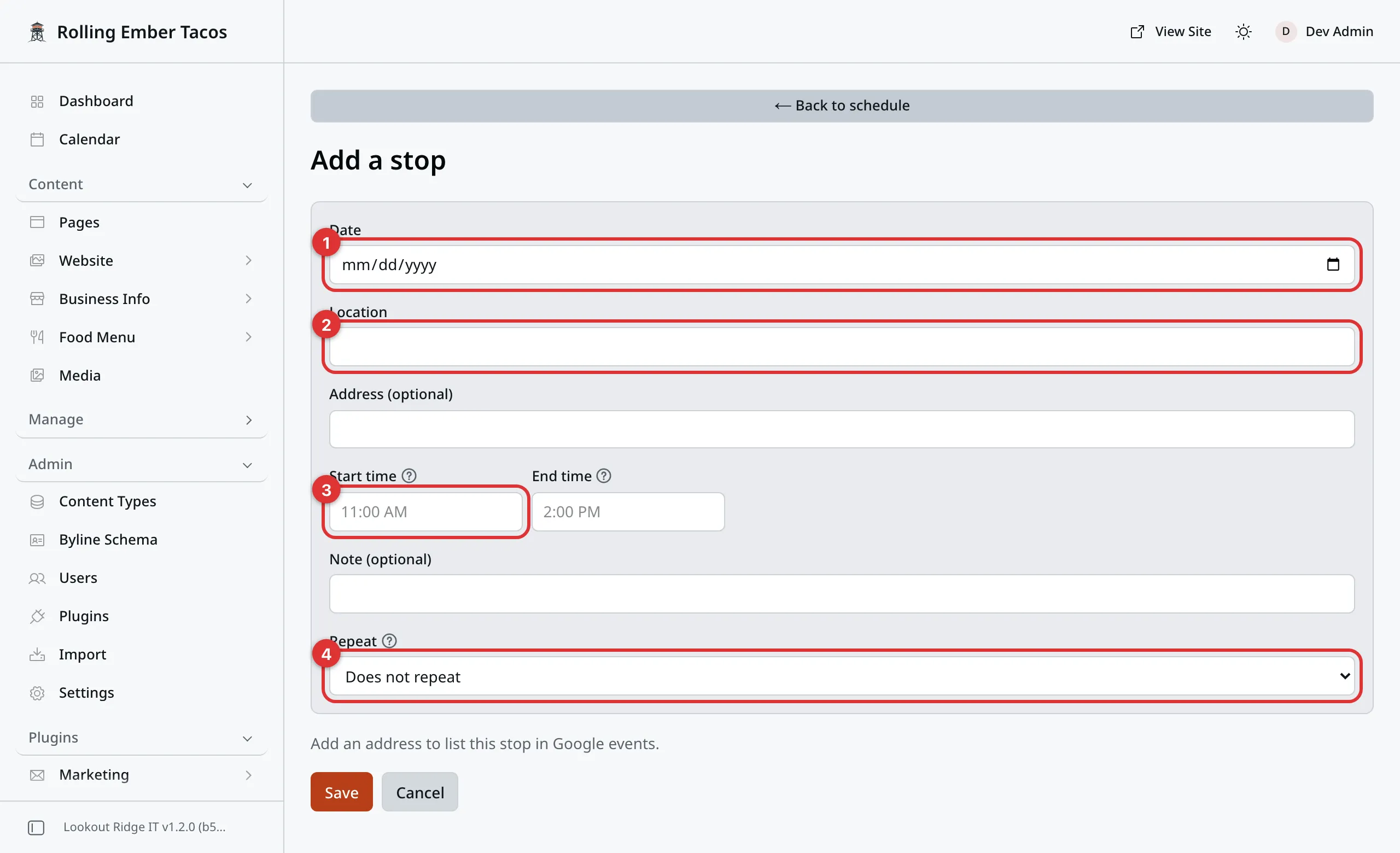Click the Pages sidebar icon
Viewport: 1400px width, 853px height.
click(37, 223)
